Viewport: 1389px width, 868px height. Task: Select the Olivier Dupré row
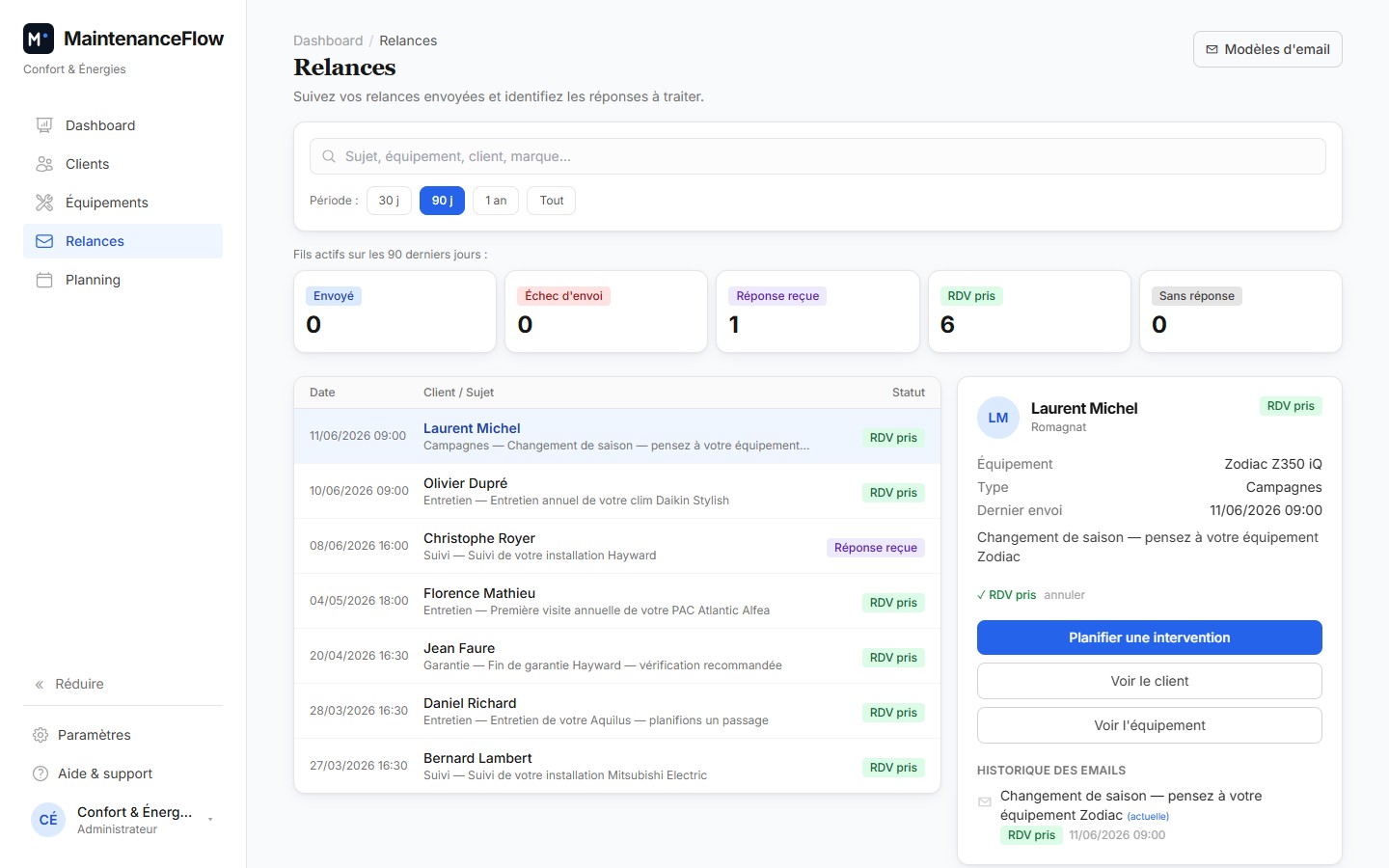(x=617, y=491)
